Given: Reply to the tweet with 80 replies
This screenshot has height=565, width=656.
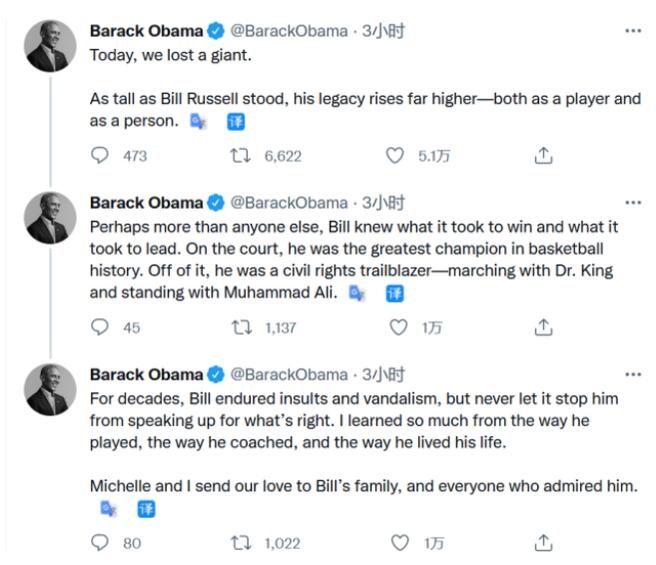Looking at the screenshot, I should coord(100,543).
